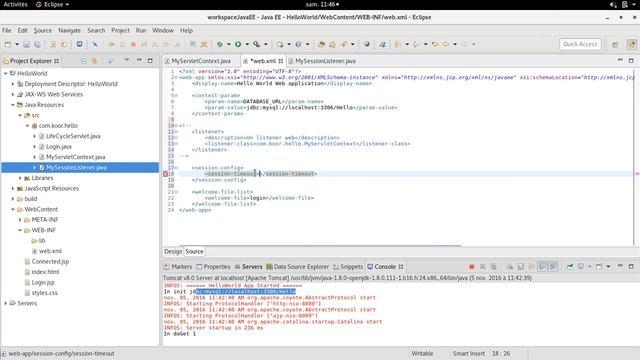Viewport: 640px width, 360px height.
Task: Open the Data Source Explorer tab
Action: 298,267
